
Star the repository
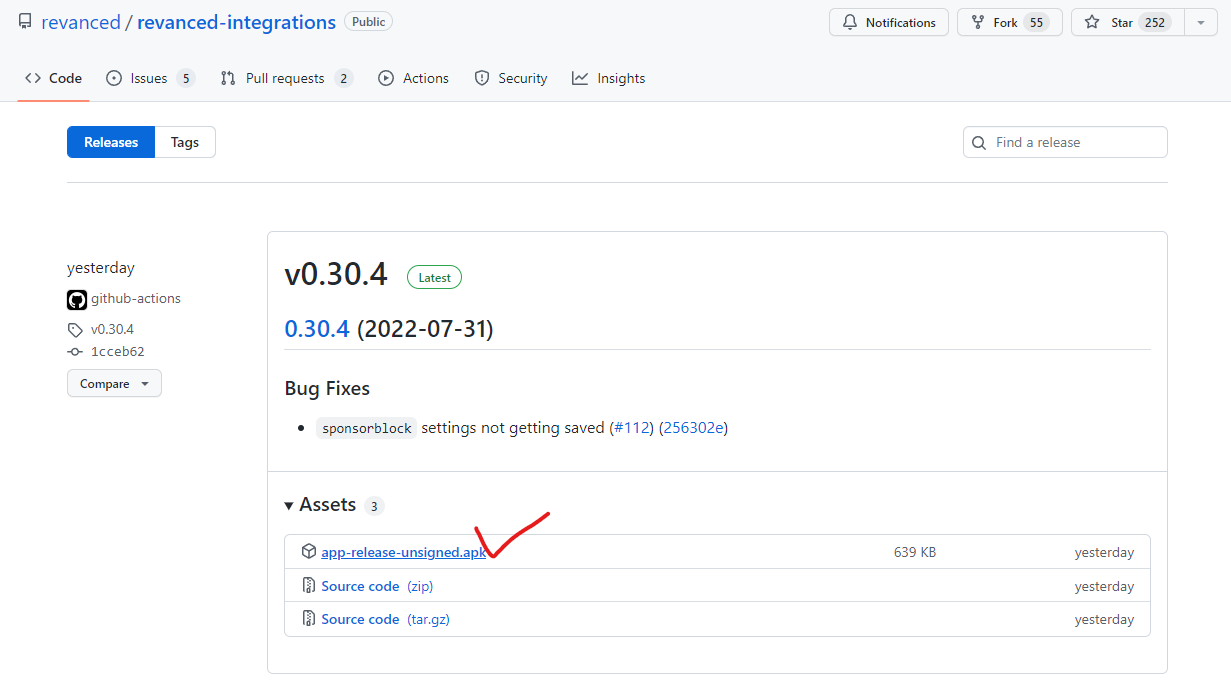1127,22
